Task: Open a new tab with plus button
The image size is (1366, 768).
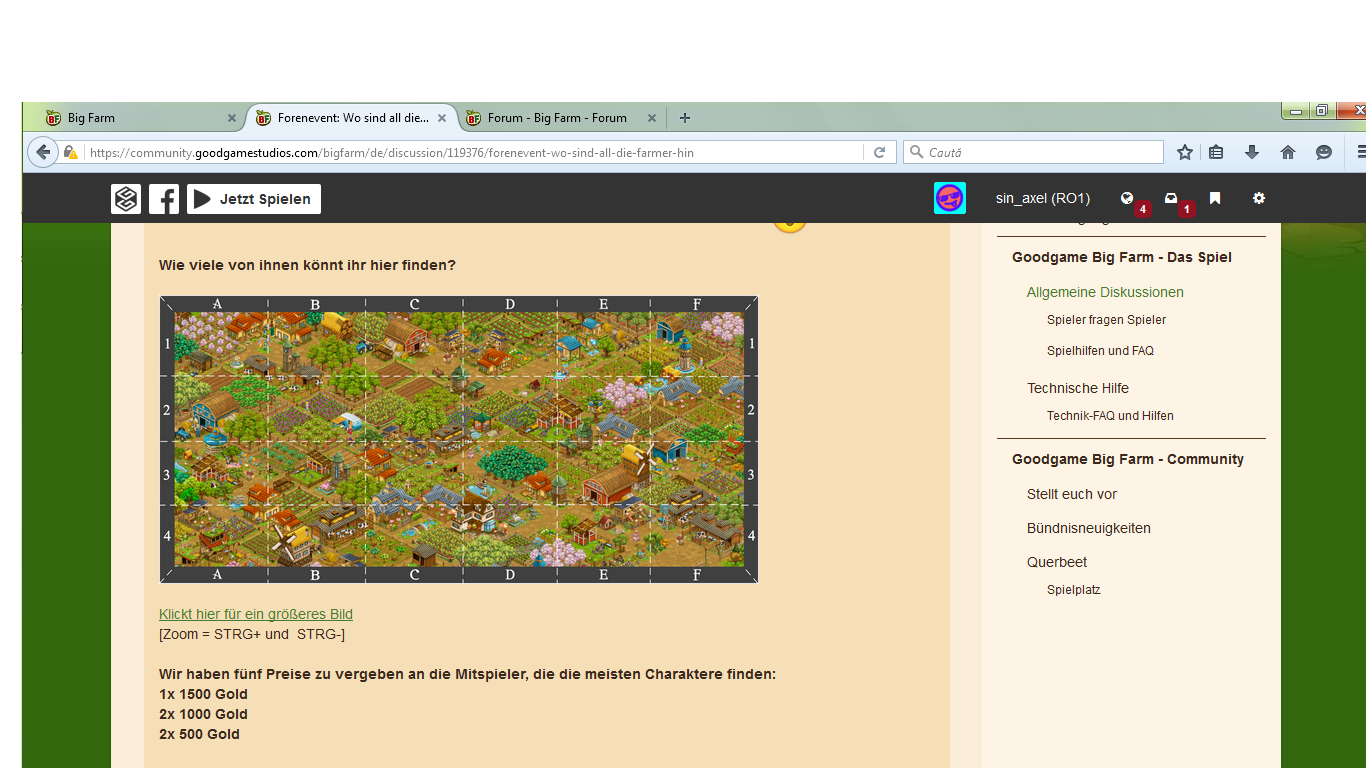Action: pos(685,117)
